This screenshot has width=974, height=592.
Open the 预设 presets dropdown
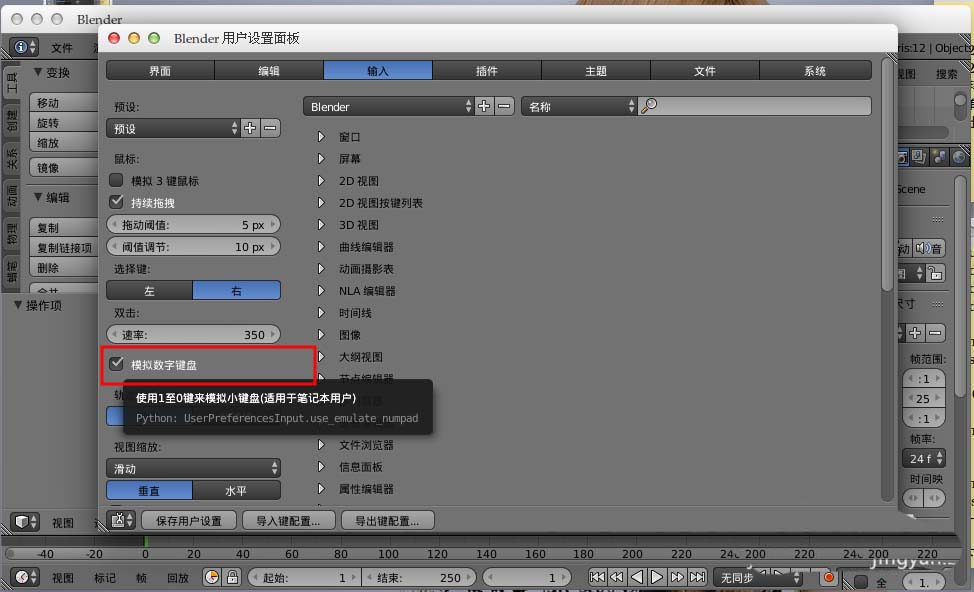click(173, 129)
